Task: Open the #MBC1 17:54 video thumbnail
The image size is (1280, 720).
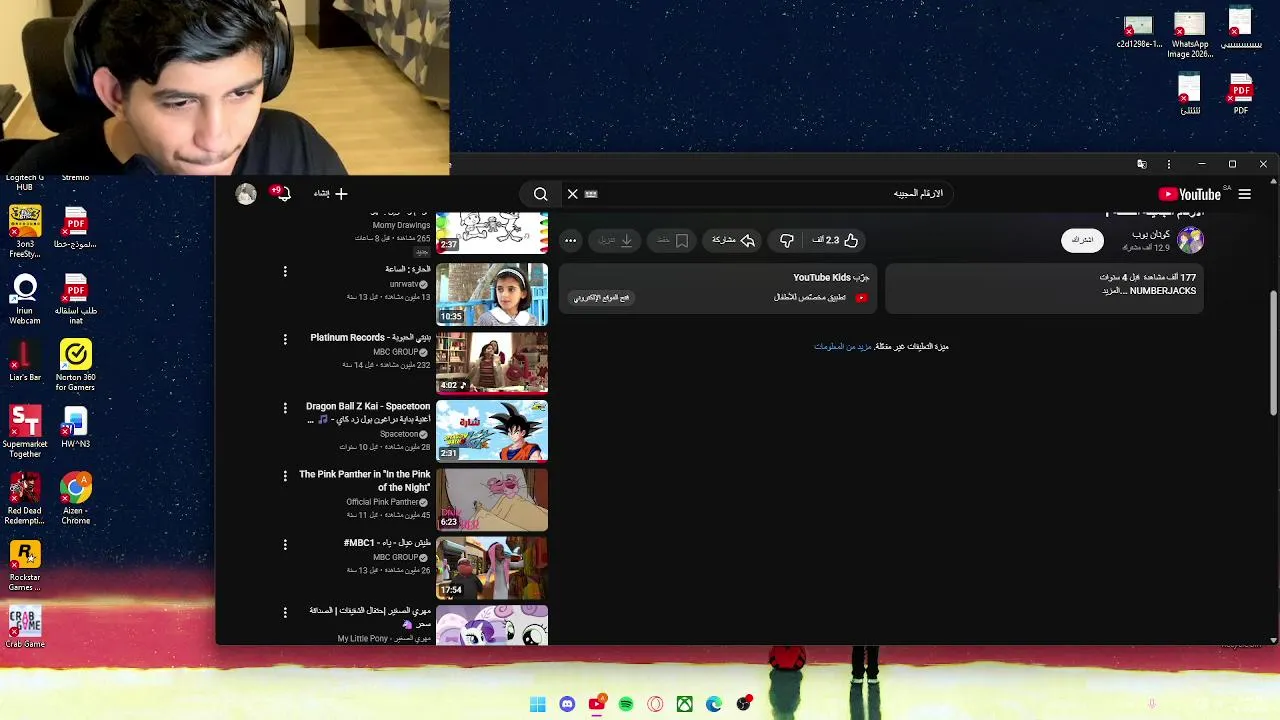Action: tap(492, 568)
